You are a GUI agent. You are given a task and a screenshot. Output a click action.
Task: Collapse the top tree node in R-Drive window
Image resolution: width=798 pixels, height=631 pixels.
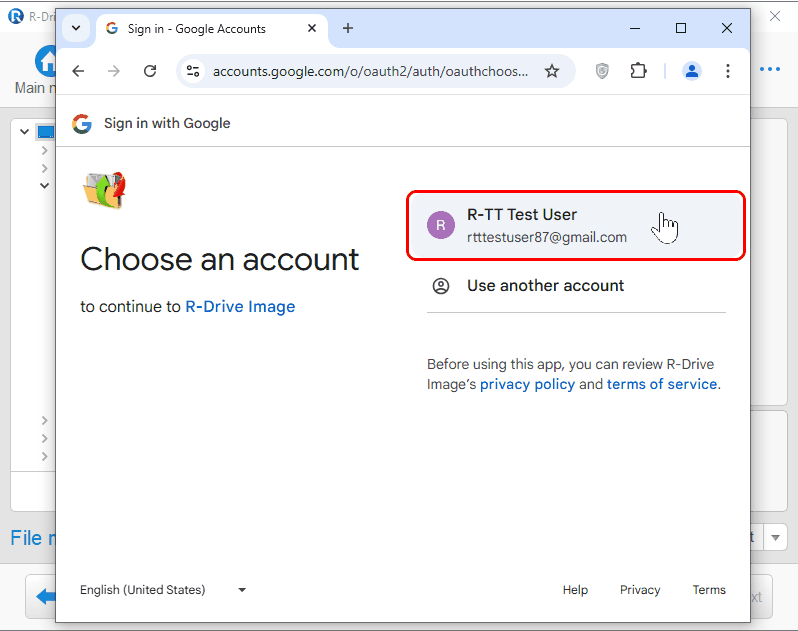24,132
